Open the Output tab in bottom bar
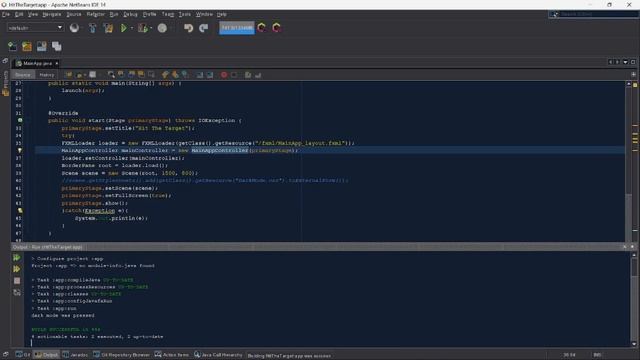The height and width of the screenshot is (360, 640). [x=46, y=355]
